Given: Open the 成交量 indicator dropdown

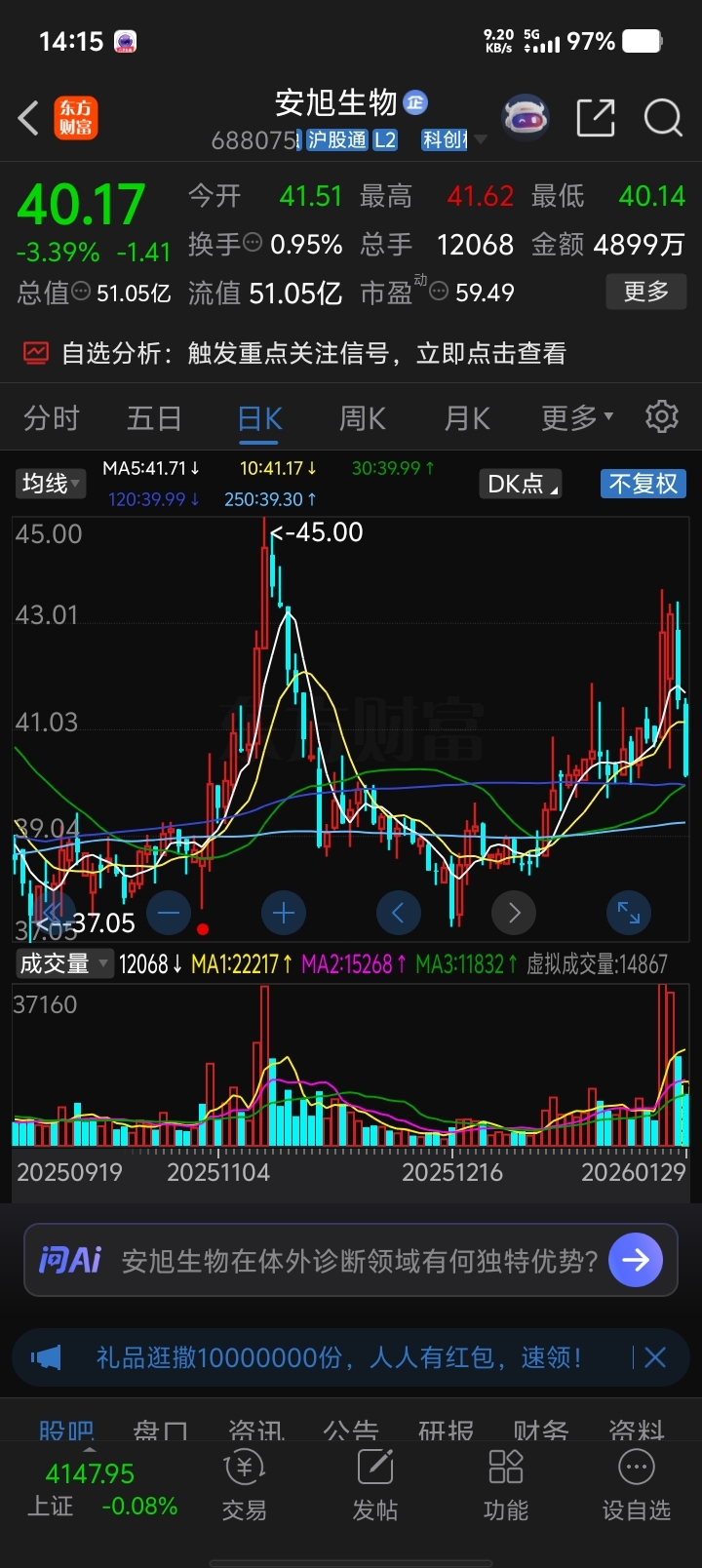Looking at the screenshot, I should 63,963.
